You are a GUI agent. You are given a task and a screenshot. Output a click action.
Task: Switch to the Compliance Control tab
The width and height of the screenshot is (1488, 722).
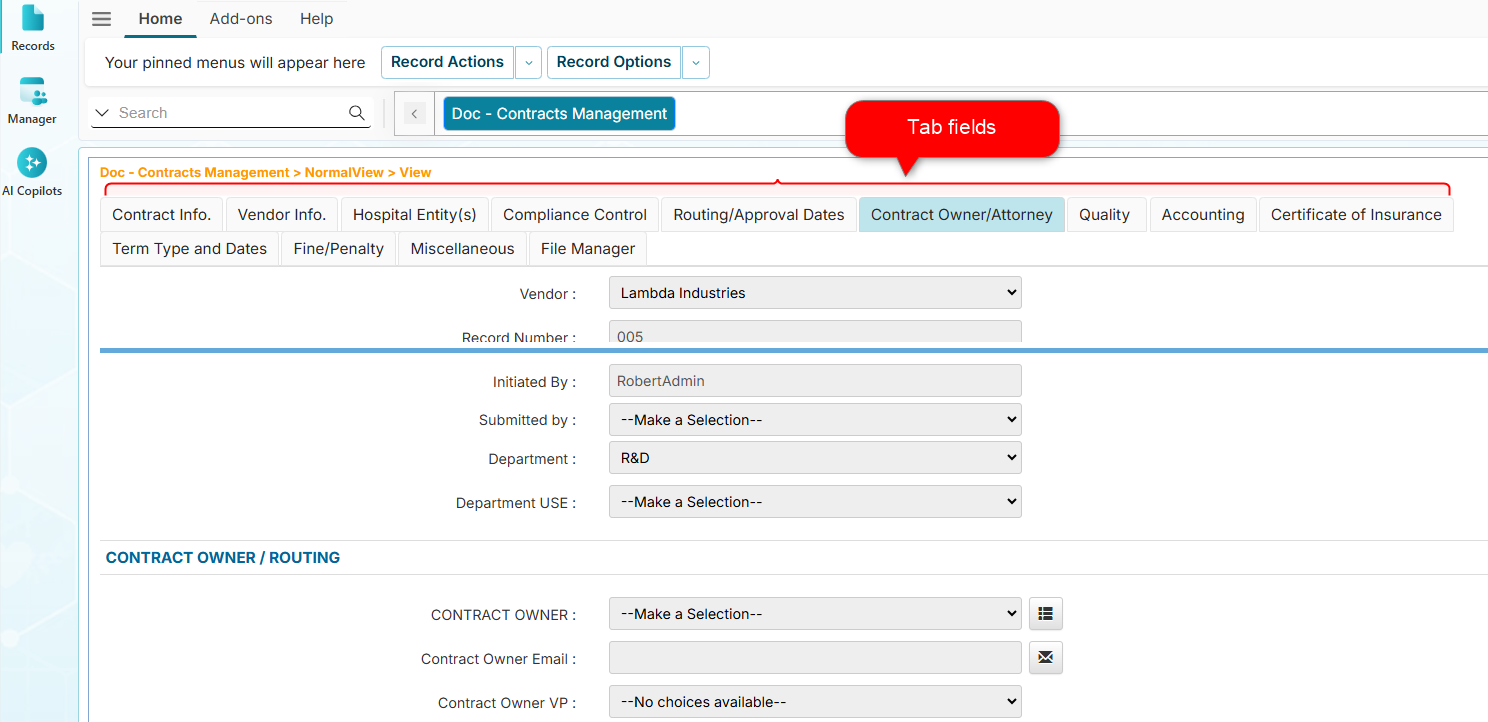[x=575, y=215]
